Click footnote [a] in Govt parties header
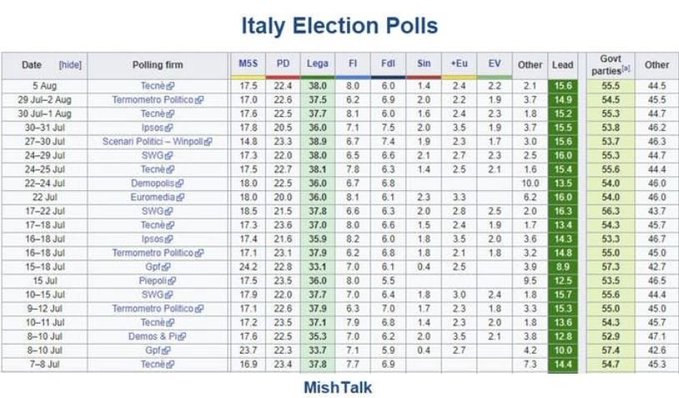The width and height of the screenshot is (679, 398). click(626, 68)
